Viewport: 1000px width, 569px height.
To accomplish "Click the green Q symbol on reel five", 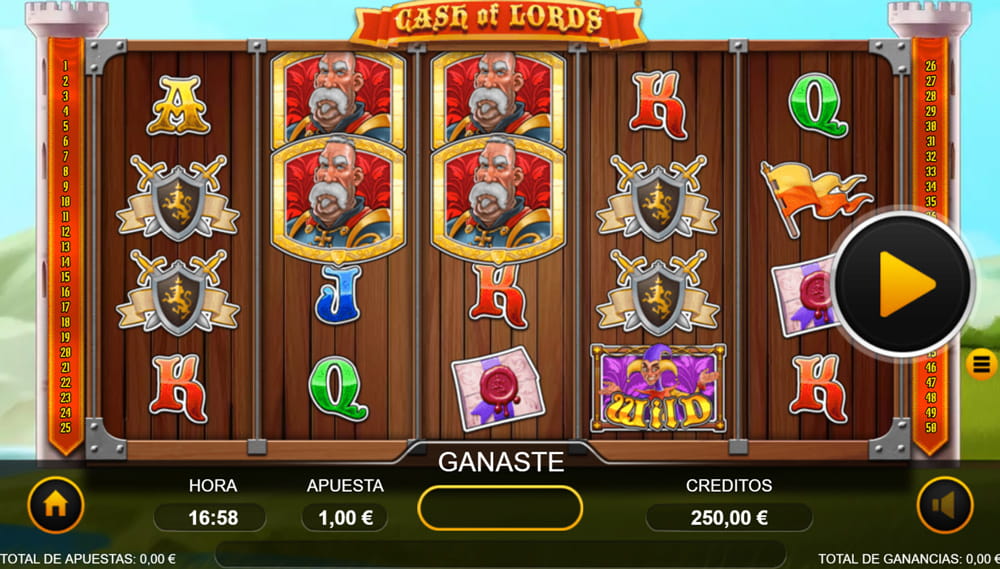I will 818,105.
